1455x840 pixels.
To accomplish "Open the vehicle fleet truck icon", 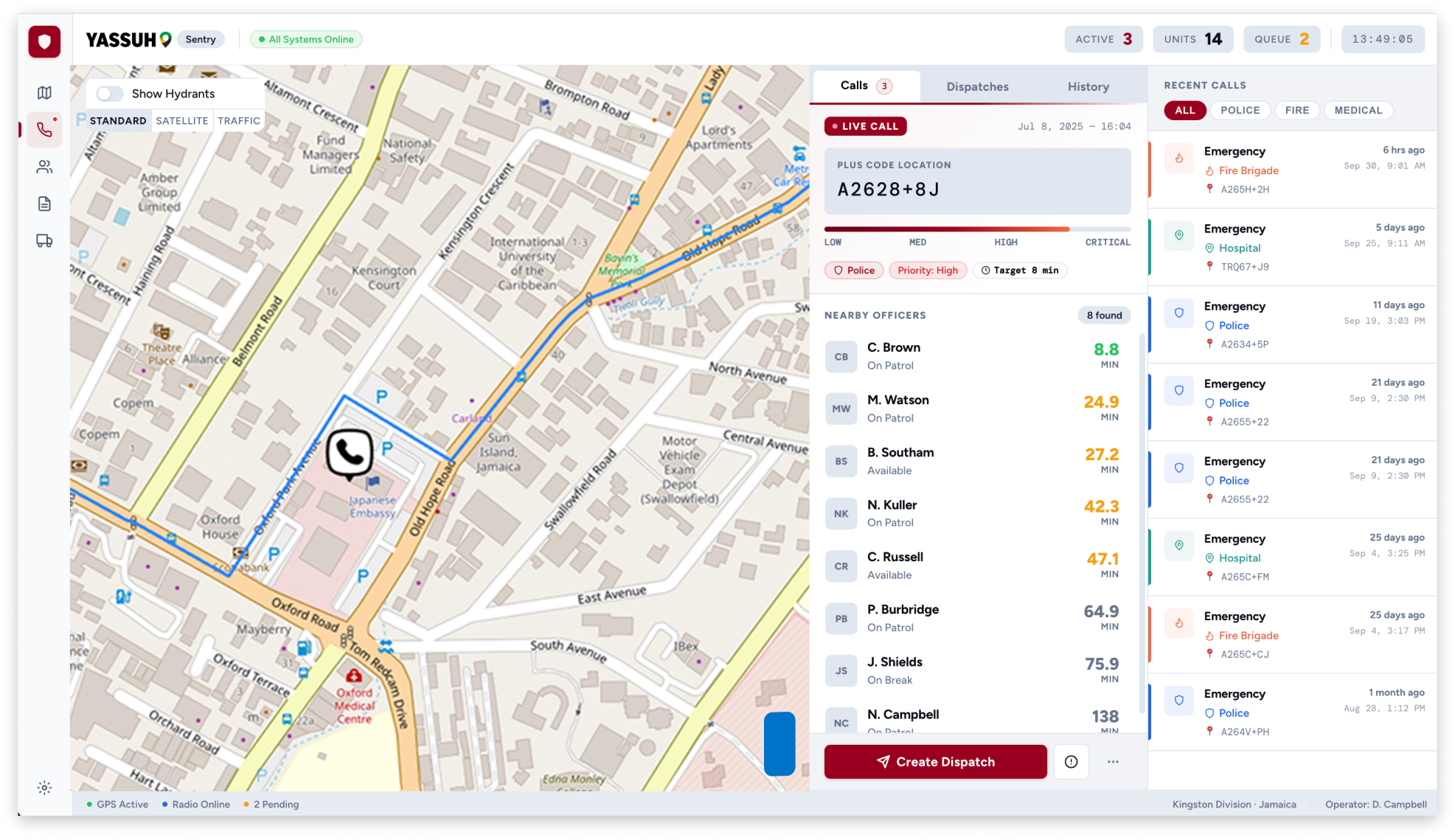I will [x=44, y=240].
